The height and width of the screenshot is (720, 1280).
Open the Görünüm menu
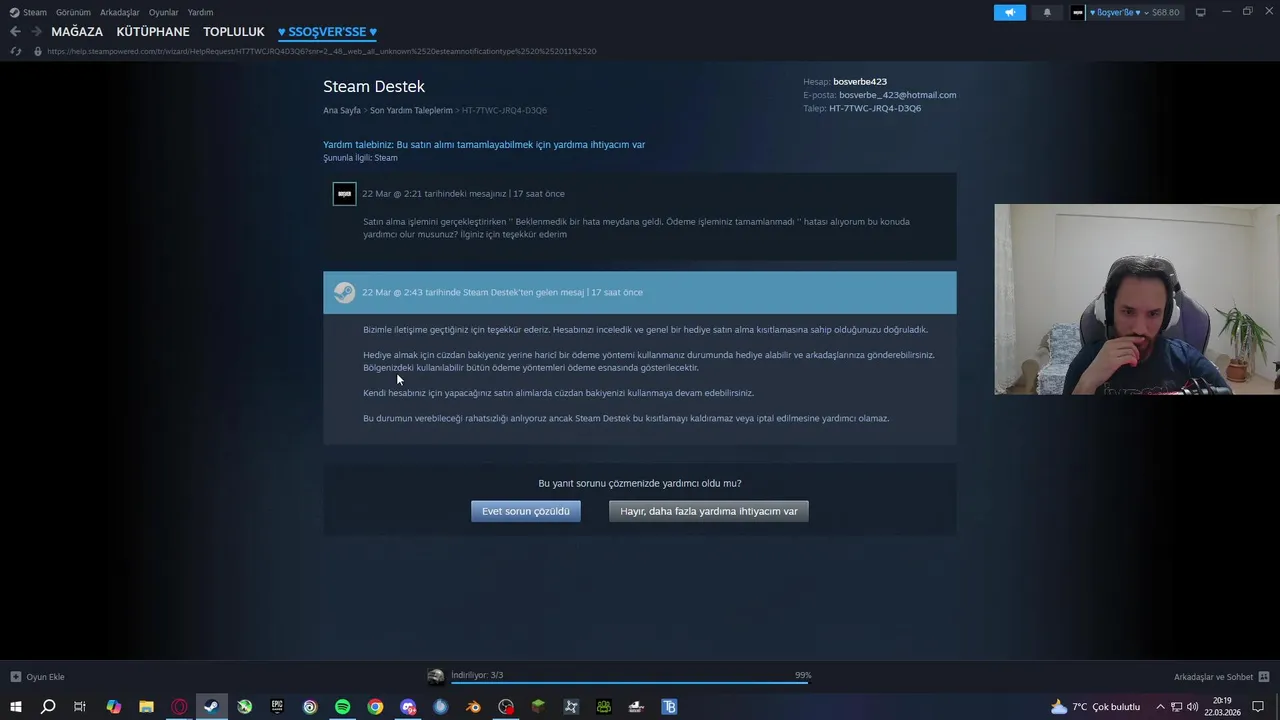pyautogui.click(x=73, y=13)
